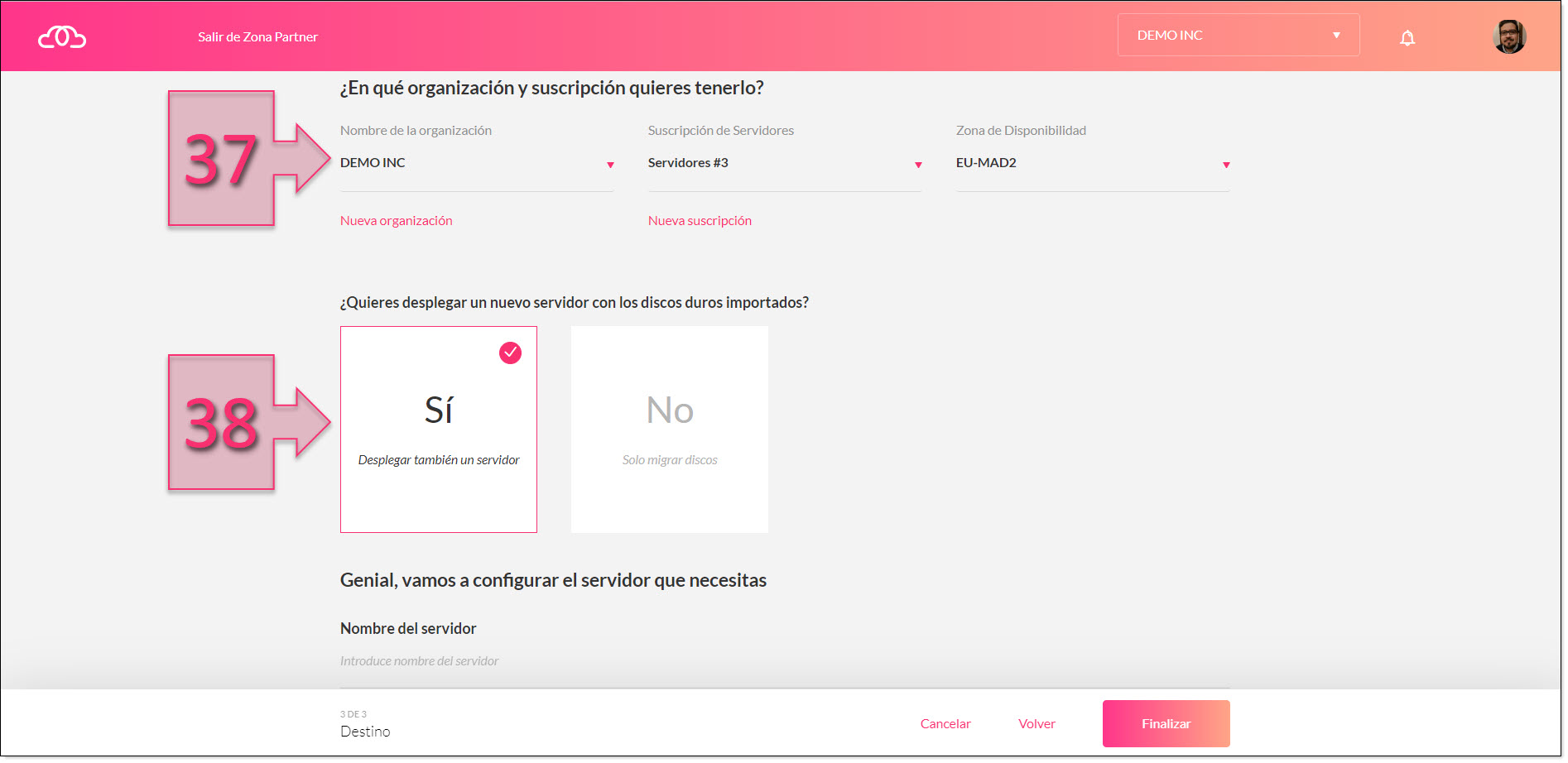Choose the No, solo migrar discos option
1568x763 pixels.
(669, 429)
